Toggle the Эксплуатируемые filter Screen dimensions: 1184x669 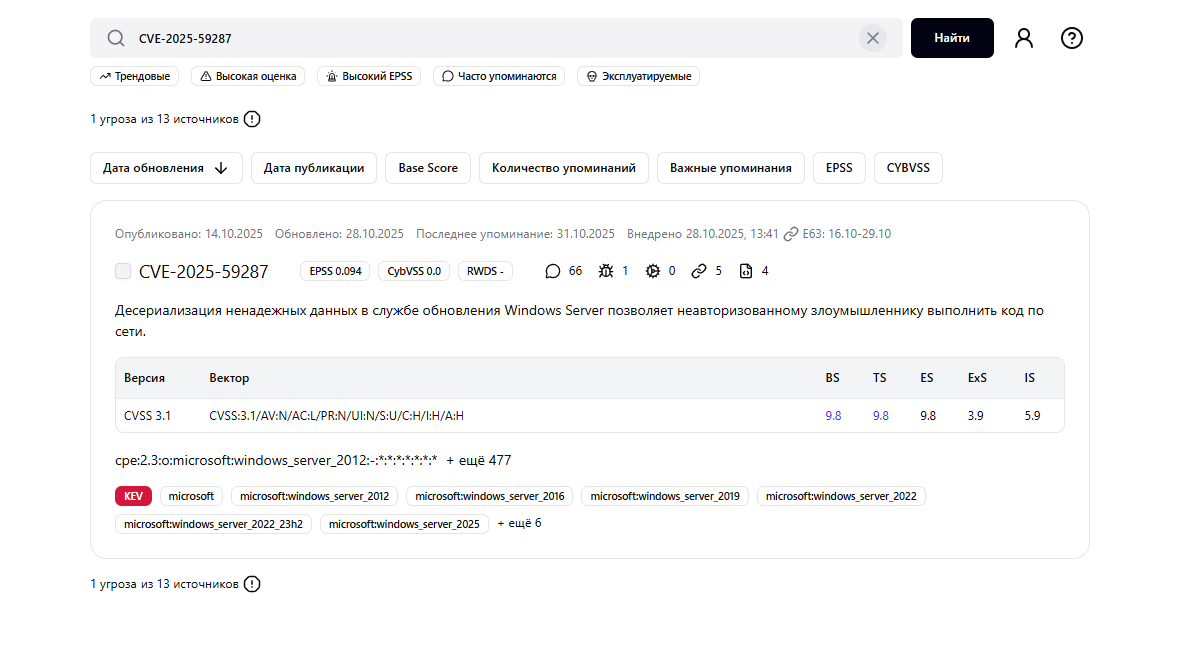pos(638,75)
